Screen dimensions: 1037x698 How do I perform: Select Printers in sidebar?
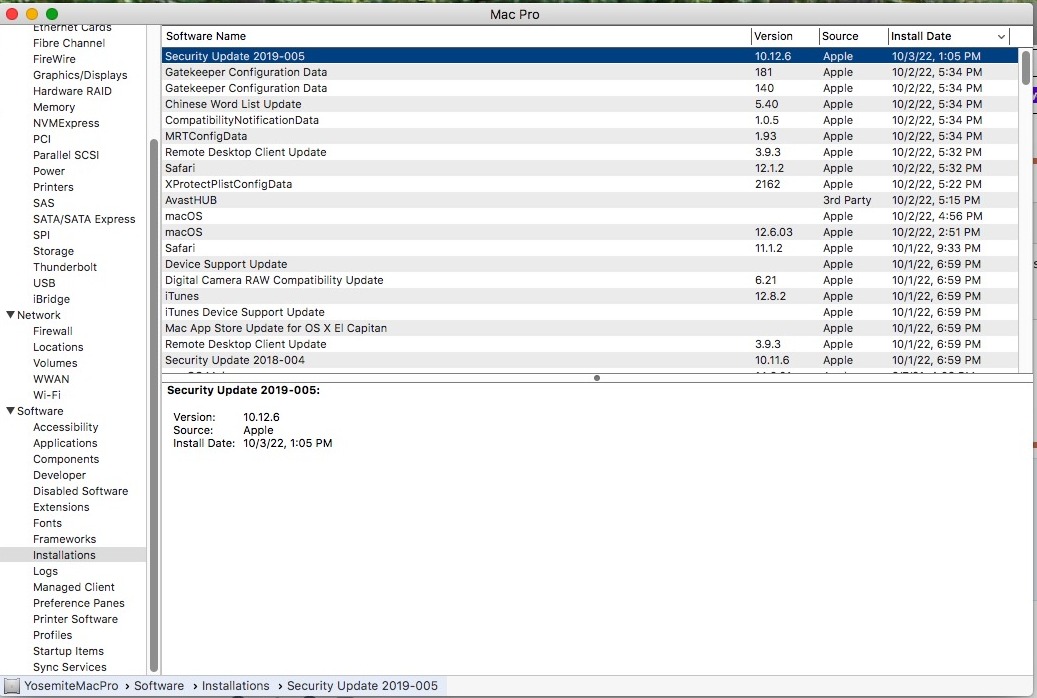(x=53, y=187)
